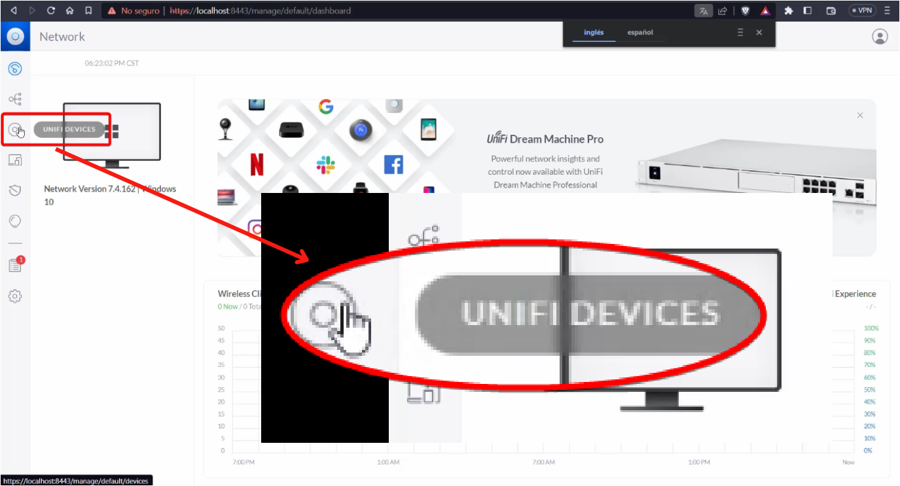Click the VPN button in toolbar
The image size is (900, 486).
(x=862, y=11)
